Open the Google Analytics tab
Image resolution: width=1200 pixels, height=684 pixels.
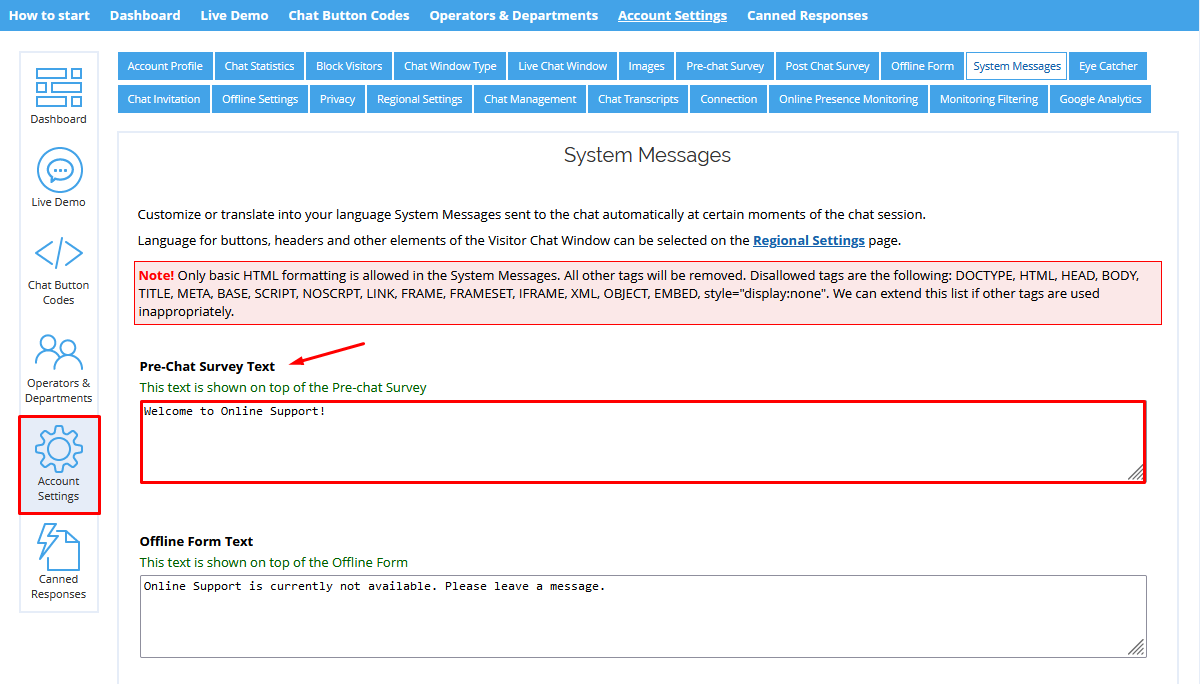(x=1100, y=99)
